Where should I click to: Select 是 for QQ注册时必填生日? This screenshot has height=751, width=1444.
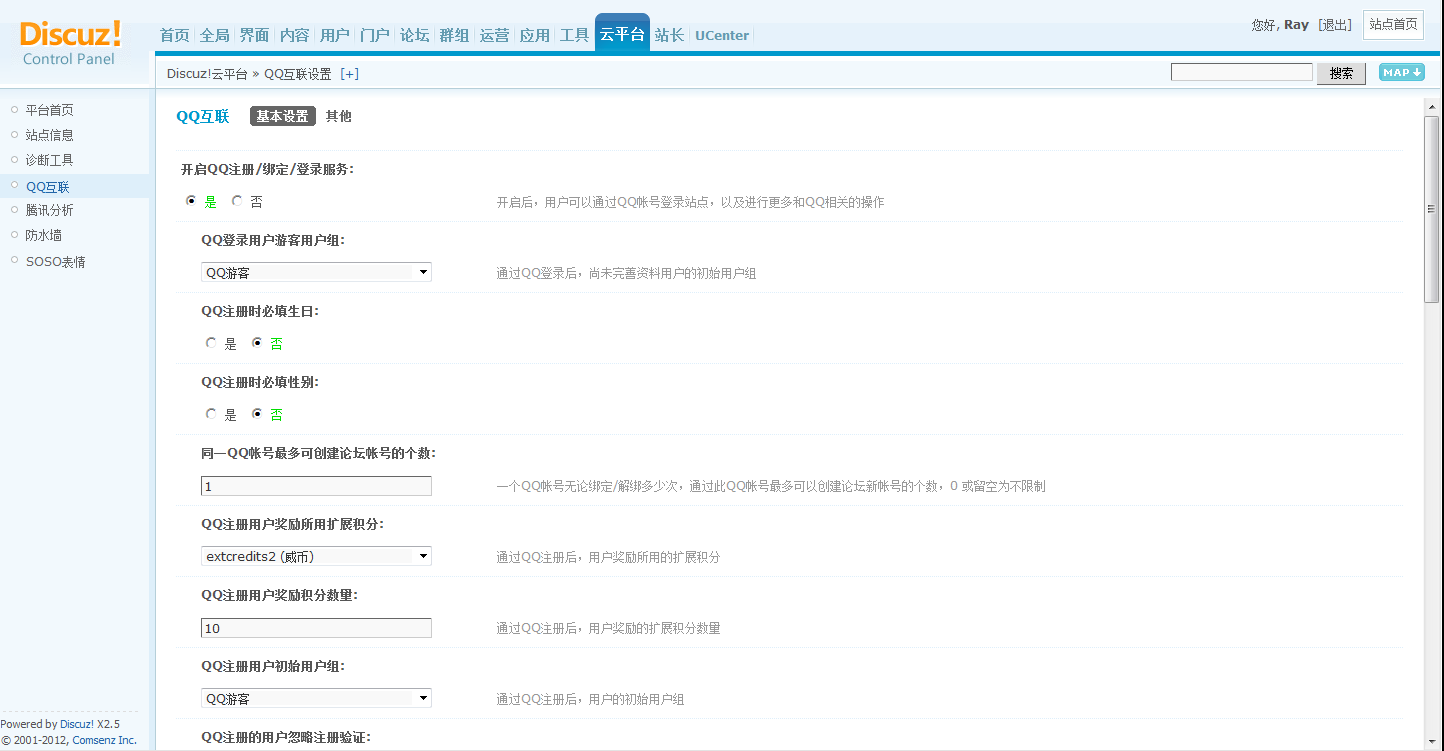211,343
